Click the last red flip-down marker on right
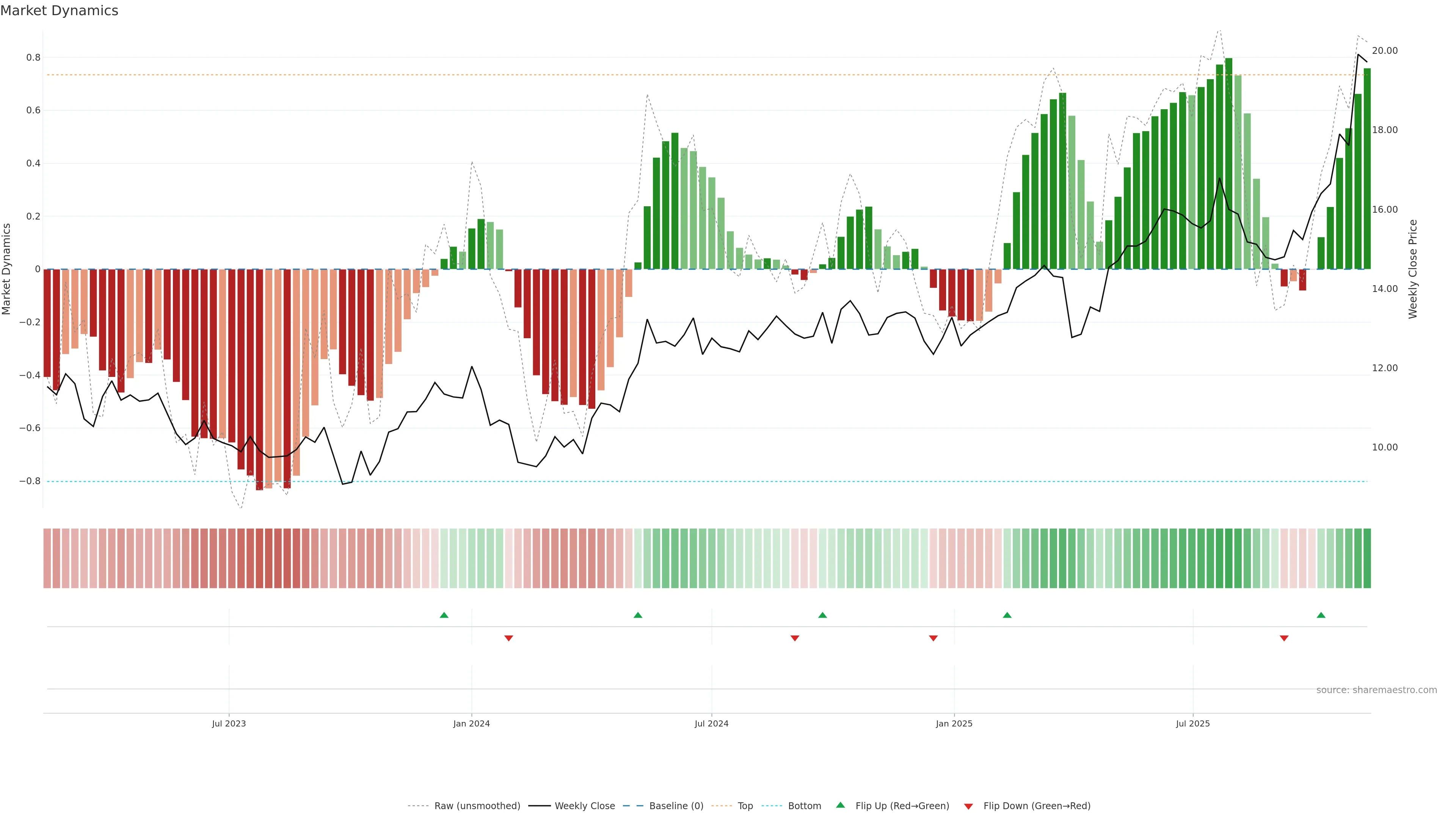1456x819 pixels. point(1283,638)
